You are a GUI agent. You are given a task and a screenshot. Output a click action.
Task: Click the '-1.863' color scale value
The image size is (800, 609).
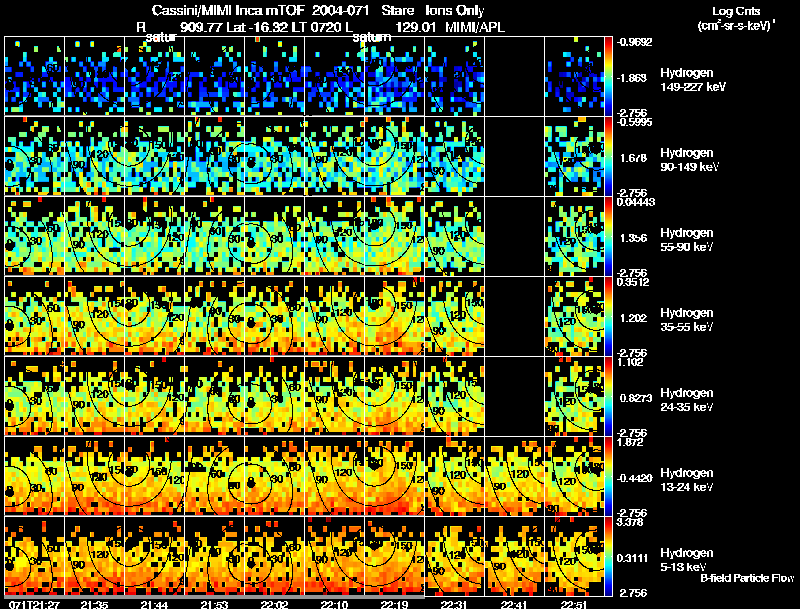coord(633,78)
